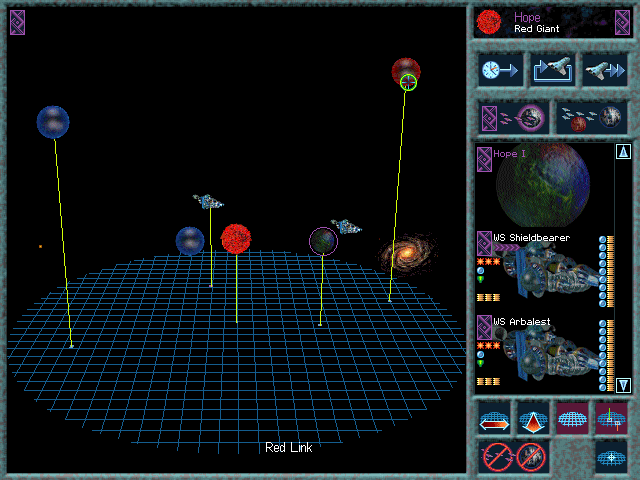Click the purple emblem beside WS Arbalest
The width and height of the screenshot is (640, 480).
click(484, 327)
